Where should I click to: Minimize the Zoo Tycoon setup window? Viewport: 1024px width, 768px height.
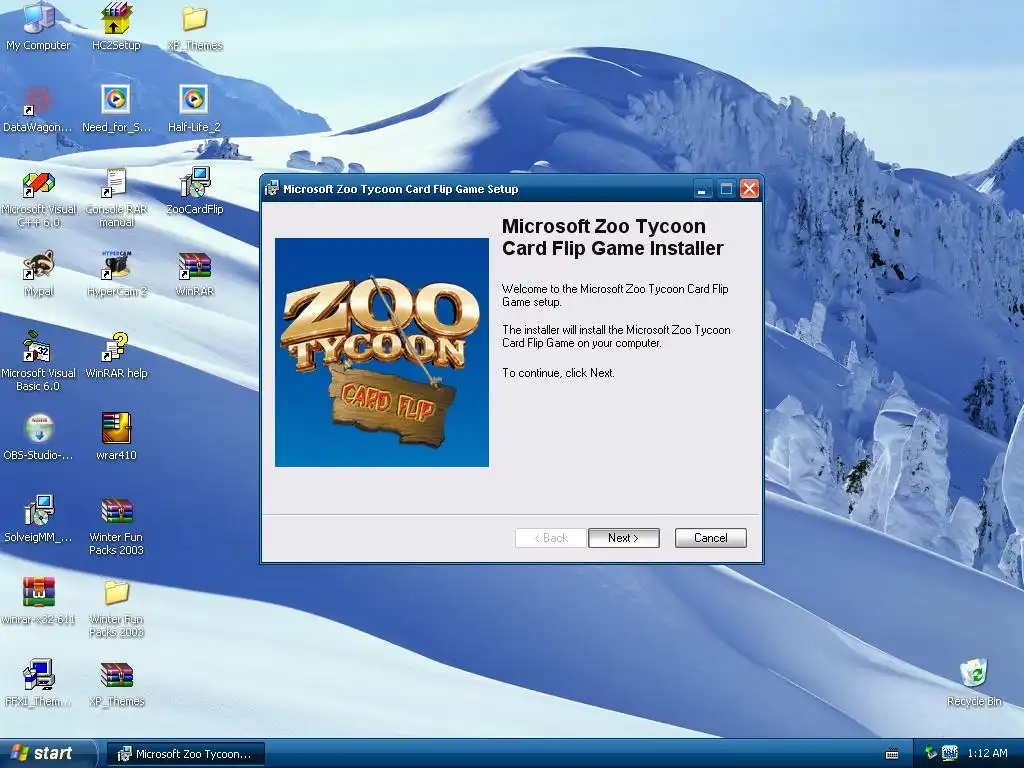pos(702,189)
